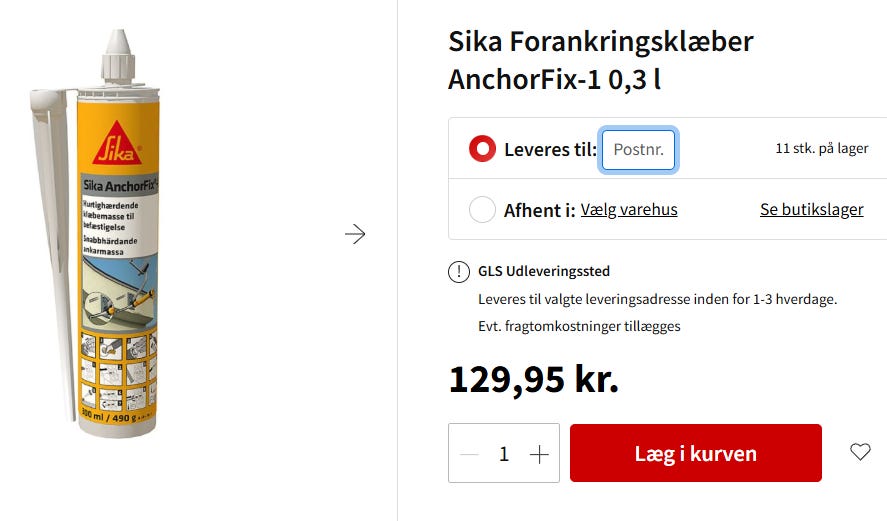Click the info icon beside GLS Udleveringssted
This screenshot has width=887, height=521.
coord(458,272)
